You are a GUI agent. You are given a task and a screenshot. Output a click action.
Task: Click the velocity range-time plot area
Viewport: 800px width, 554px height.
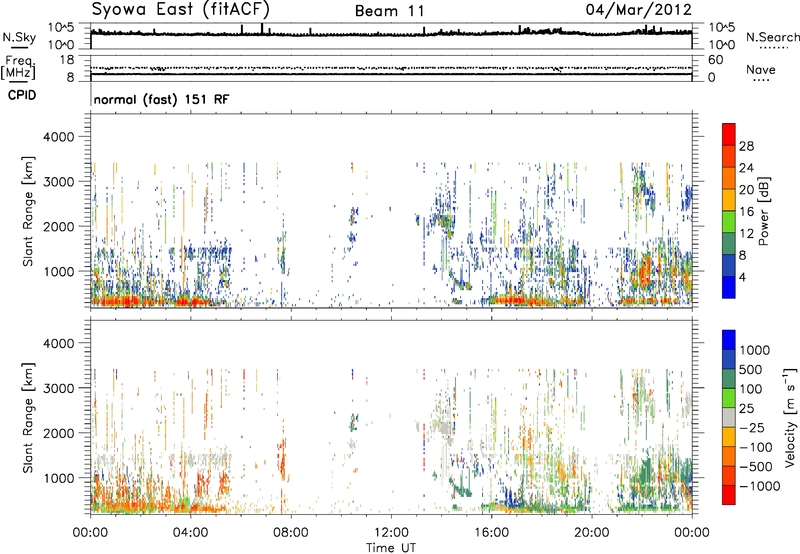[391, 416]
